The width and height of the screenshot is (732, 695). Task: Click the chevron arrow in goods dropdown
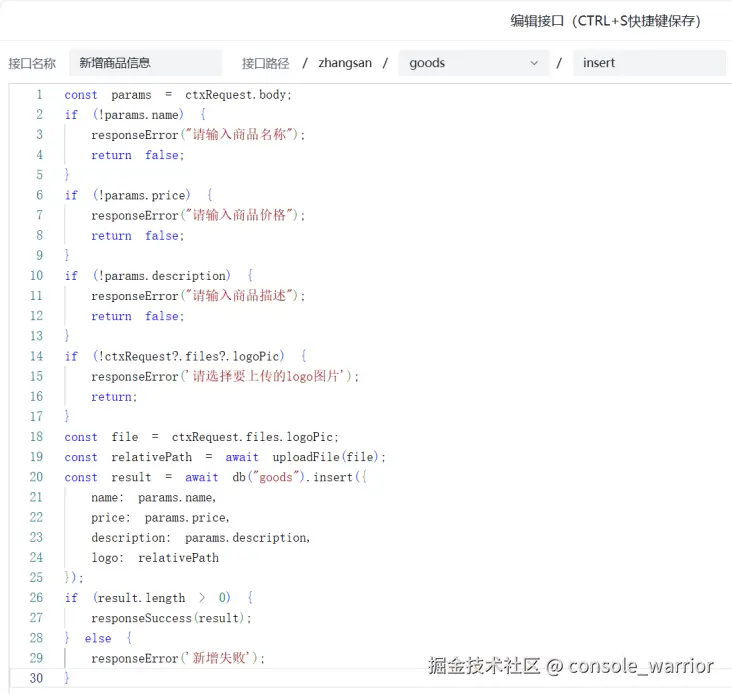[x=534, y=63]
